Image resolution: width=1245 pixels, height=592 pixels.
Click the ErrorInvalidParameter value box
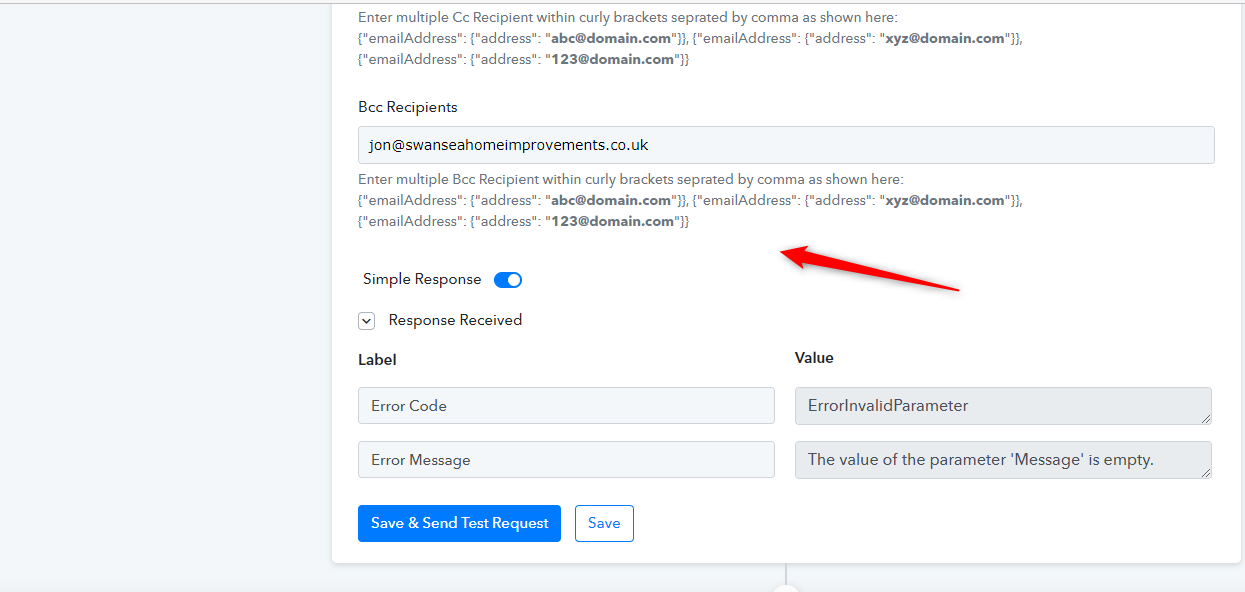coord(1003,406)
